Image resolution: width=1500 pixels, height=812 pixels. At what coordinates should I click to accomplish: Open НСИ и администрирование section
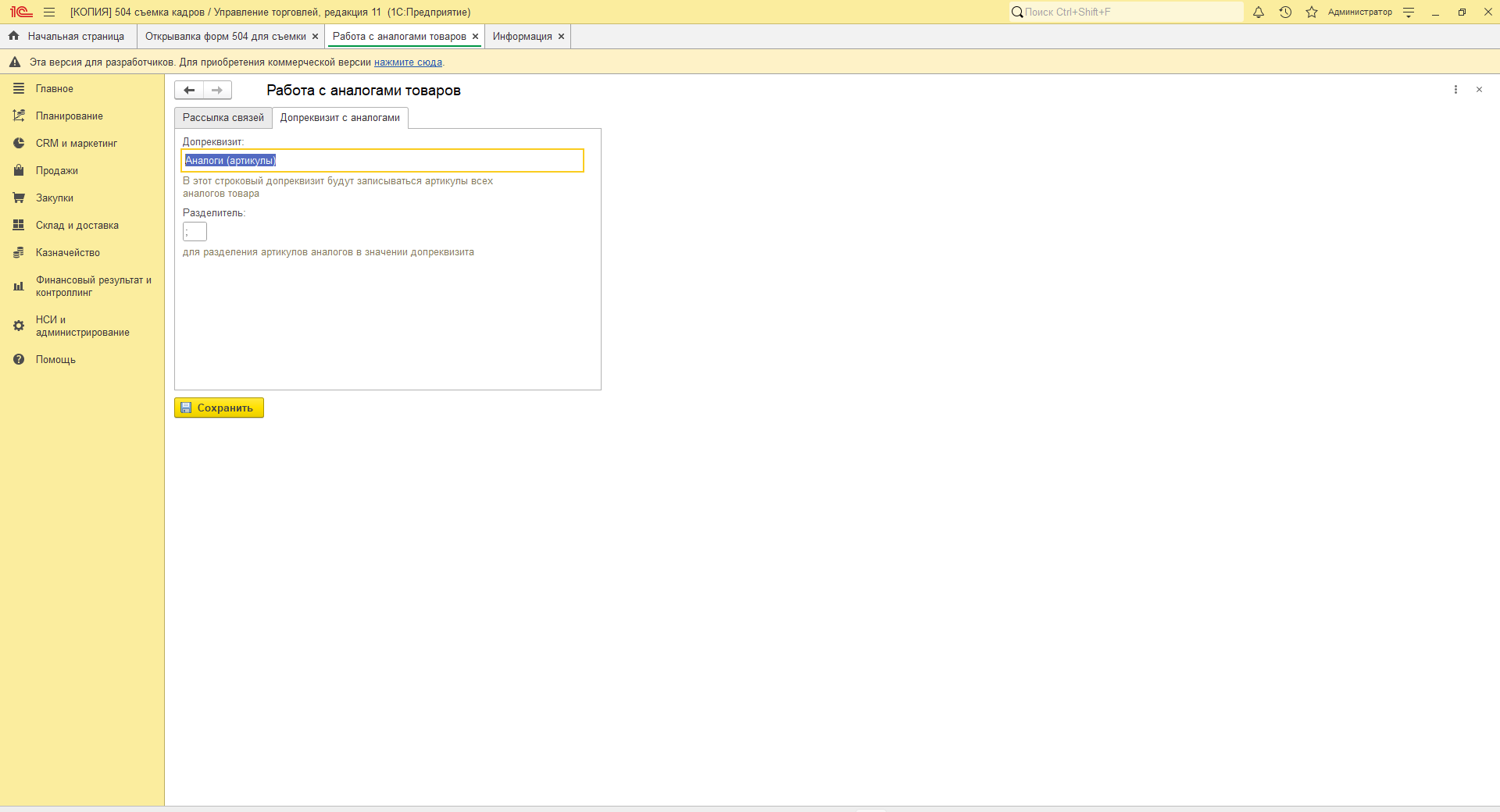coord(82,326)
